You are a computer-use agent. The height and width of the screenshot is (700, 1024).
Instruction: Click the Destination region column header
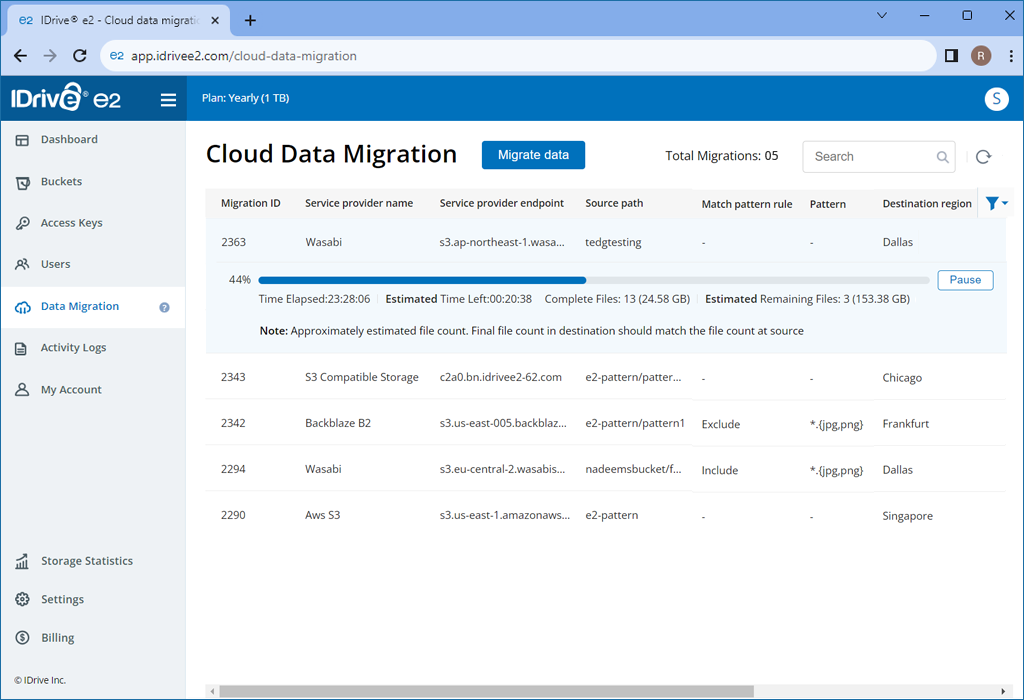[927, 204]
